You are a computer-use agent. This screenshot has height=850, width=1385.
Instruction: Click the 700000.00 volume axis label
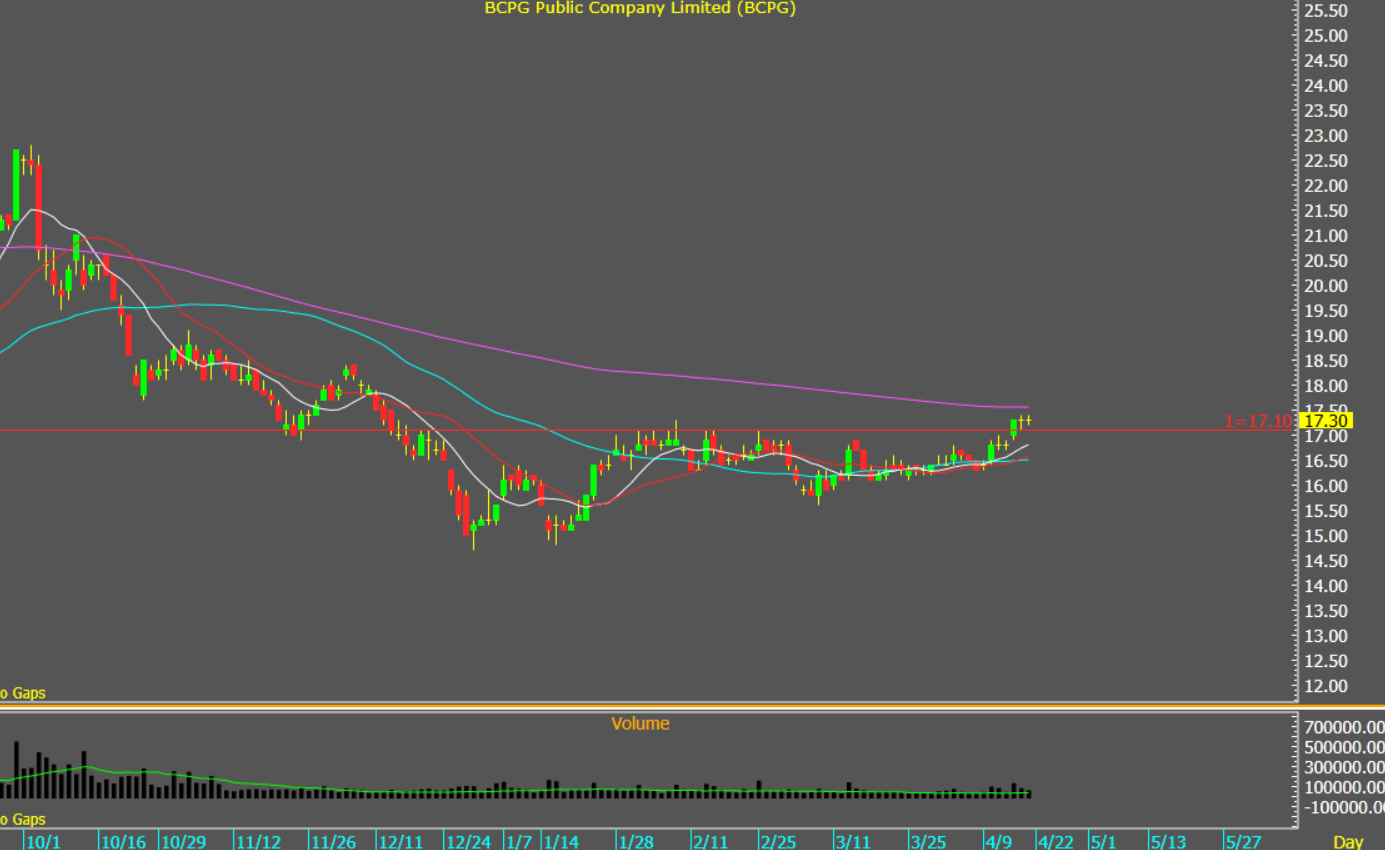click(x=1344, y=727)
